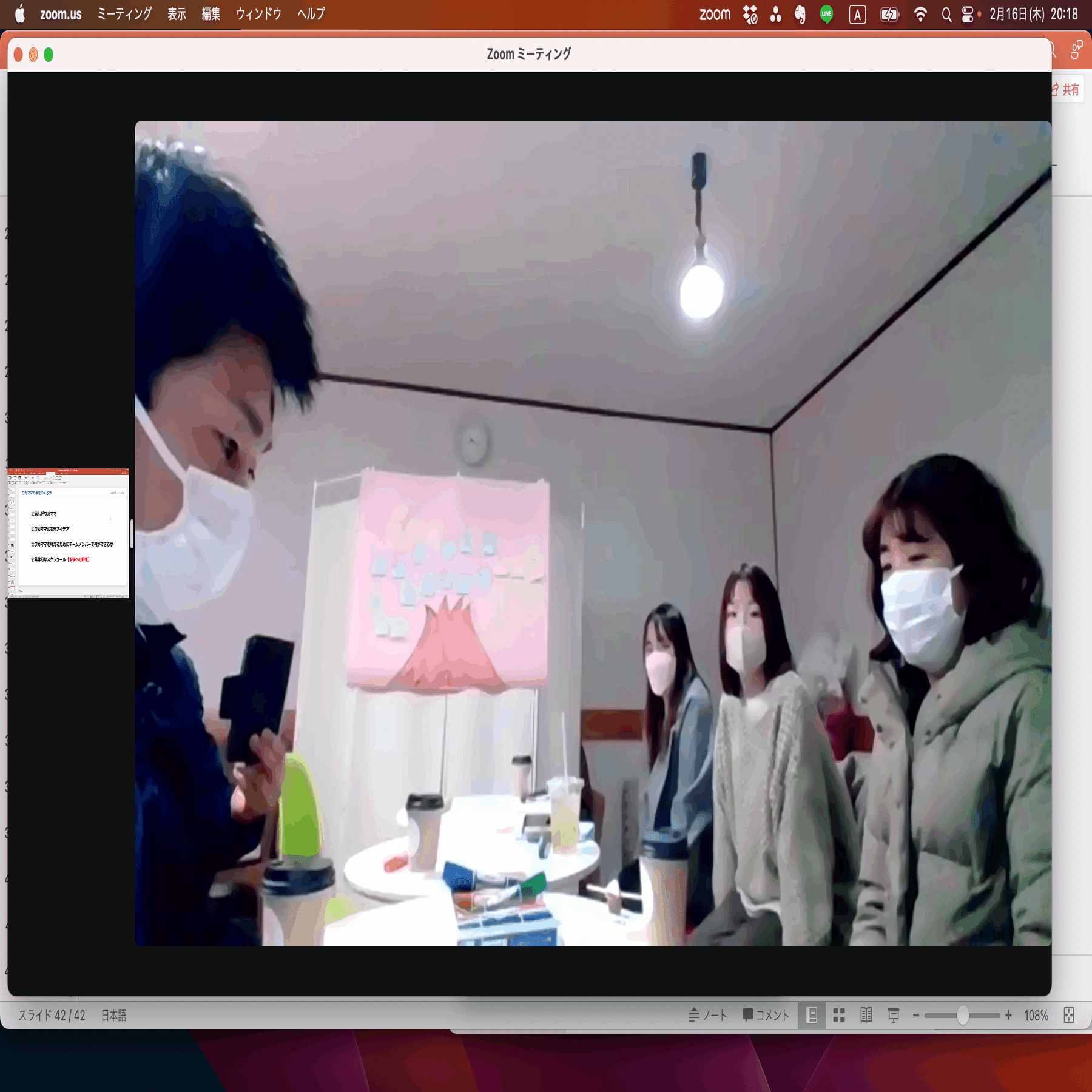1092x1092 pixels.
Task: Open the zoom.us application menu
Action: [61, 14]
